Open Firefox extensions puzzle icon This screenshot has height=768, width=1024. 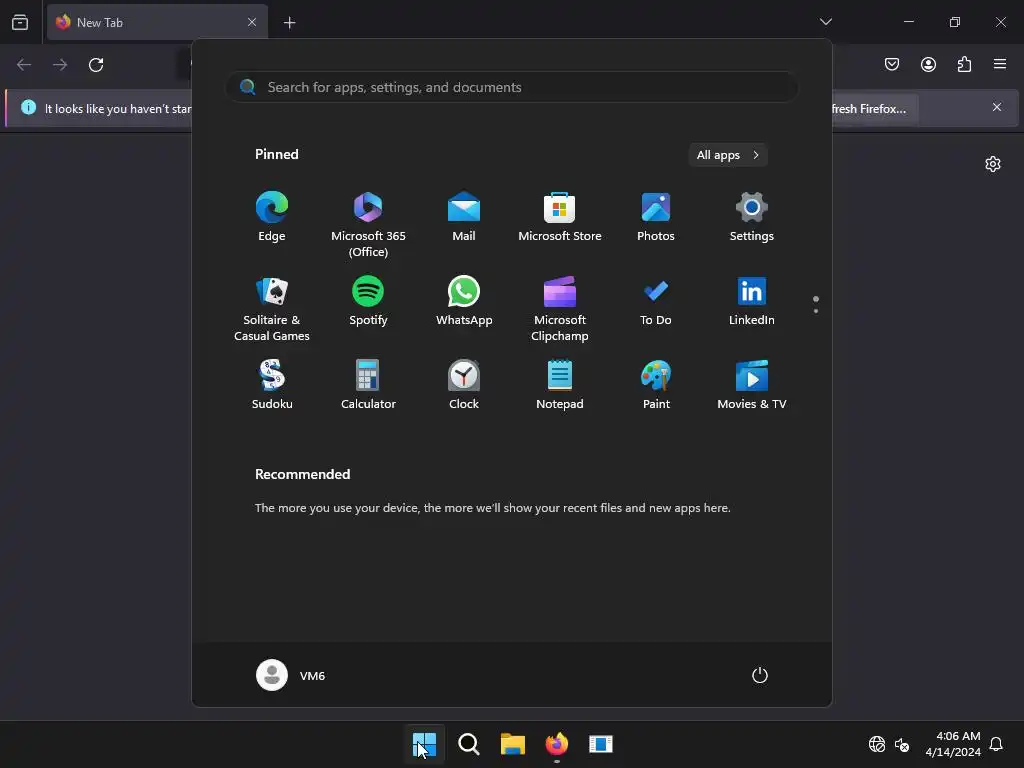click(964, 64)
